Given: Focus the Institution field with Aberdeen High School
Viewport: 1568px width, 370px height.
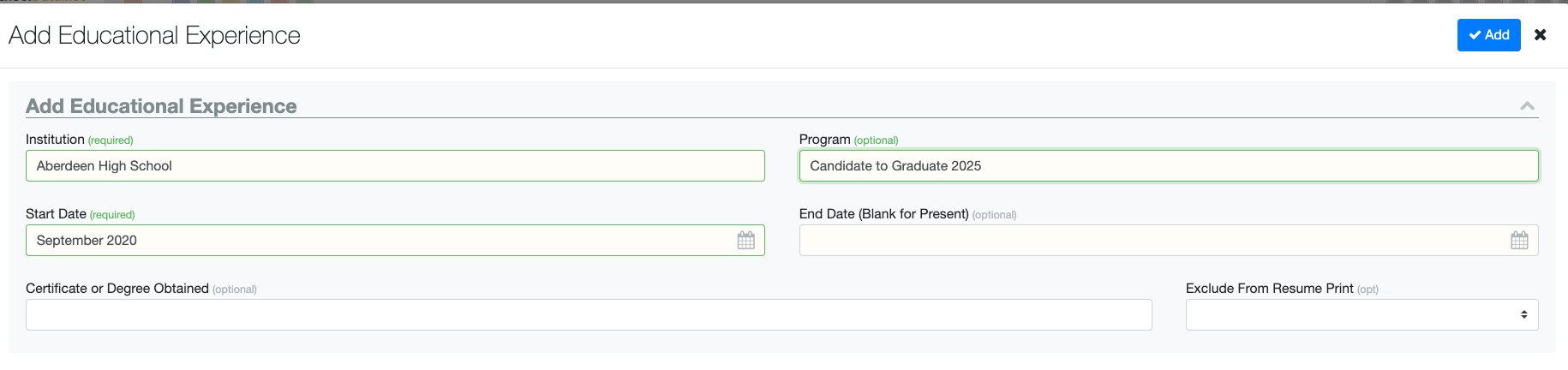Looking at the screenshot, I should (x=395, y=166).
